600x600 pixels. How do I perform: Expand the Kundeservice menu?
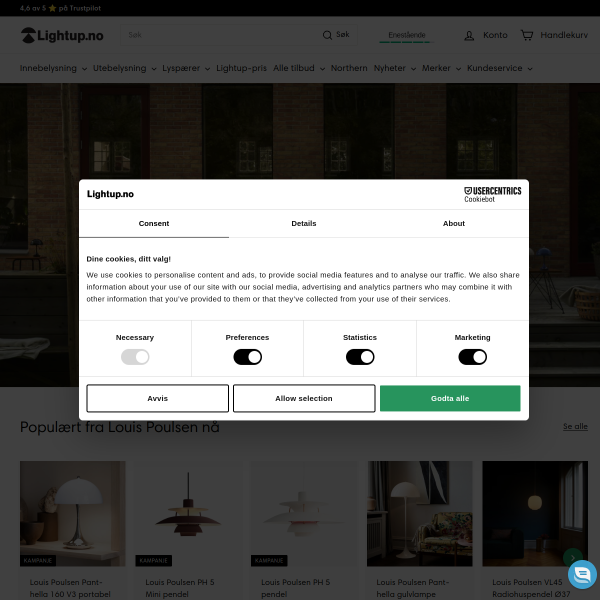pyautogui.click(x=499, y=68)
